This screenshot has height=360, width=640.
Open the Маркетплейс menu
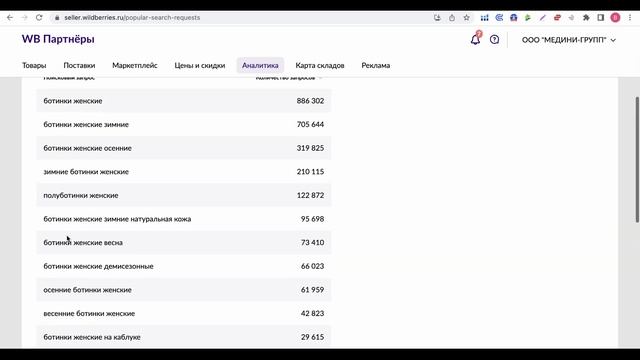click(135, 65)
